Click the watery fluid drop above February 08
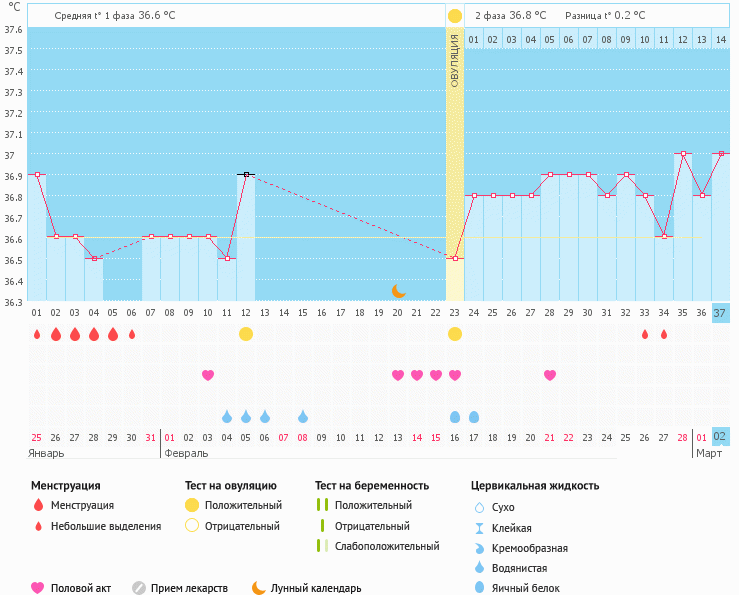Viewport: 739px width, 595px height. tap(303, 416)
